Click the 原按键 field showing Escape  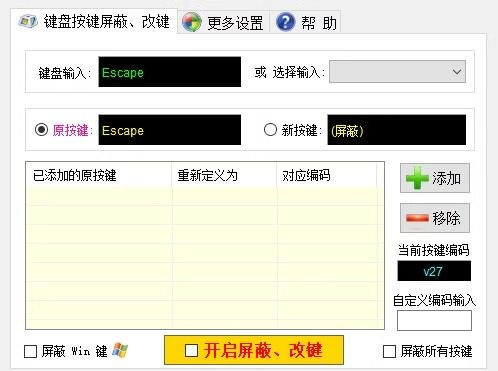[170, 130]
